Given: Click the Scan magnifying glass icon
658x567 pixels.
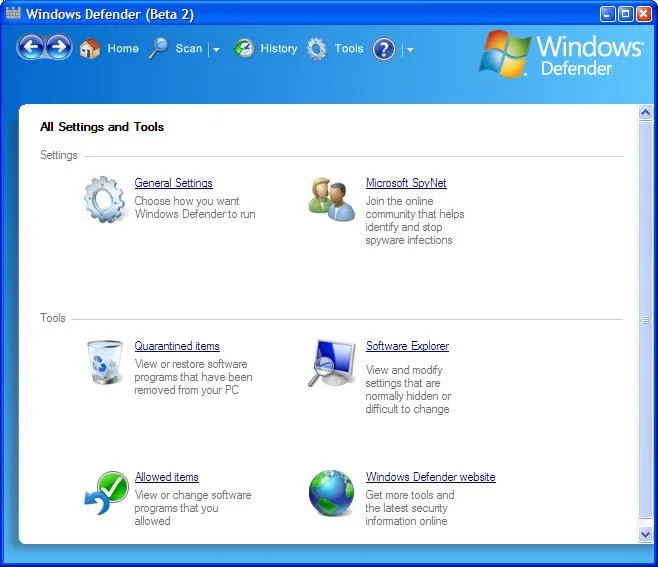Looking at the screenshot, I should pos(158,49).
